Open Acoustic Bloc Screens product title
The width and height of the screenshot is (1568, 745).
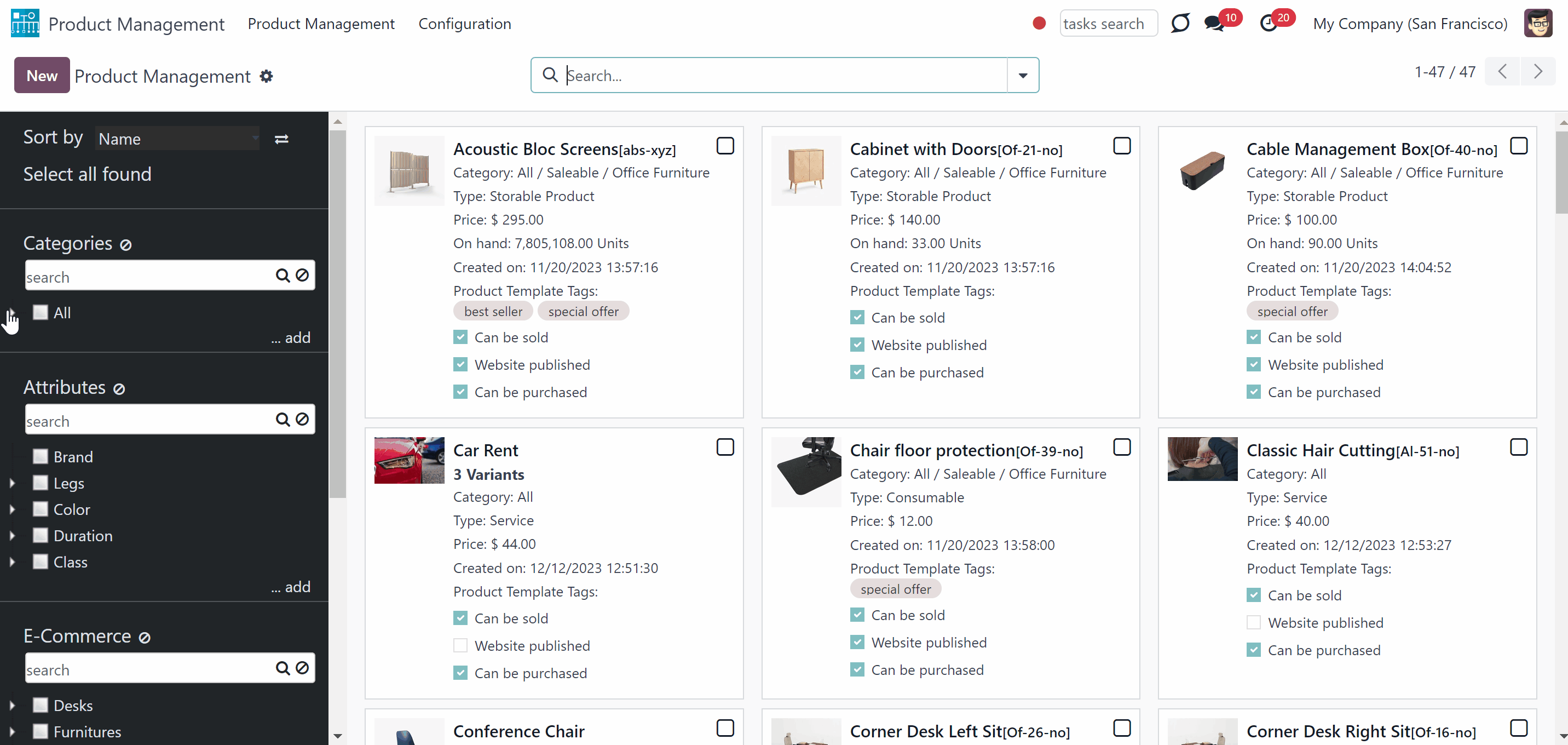coord(564,149)
